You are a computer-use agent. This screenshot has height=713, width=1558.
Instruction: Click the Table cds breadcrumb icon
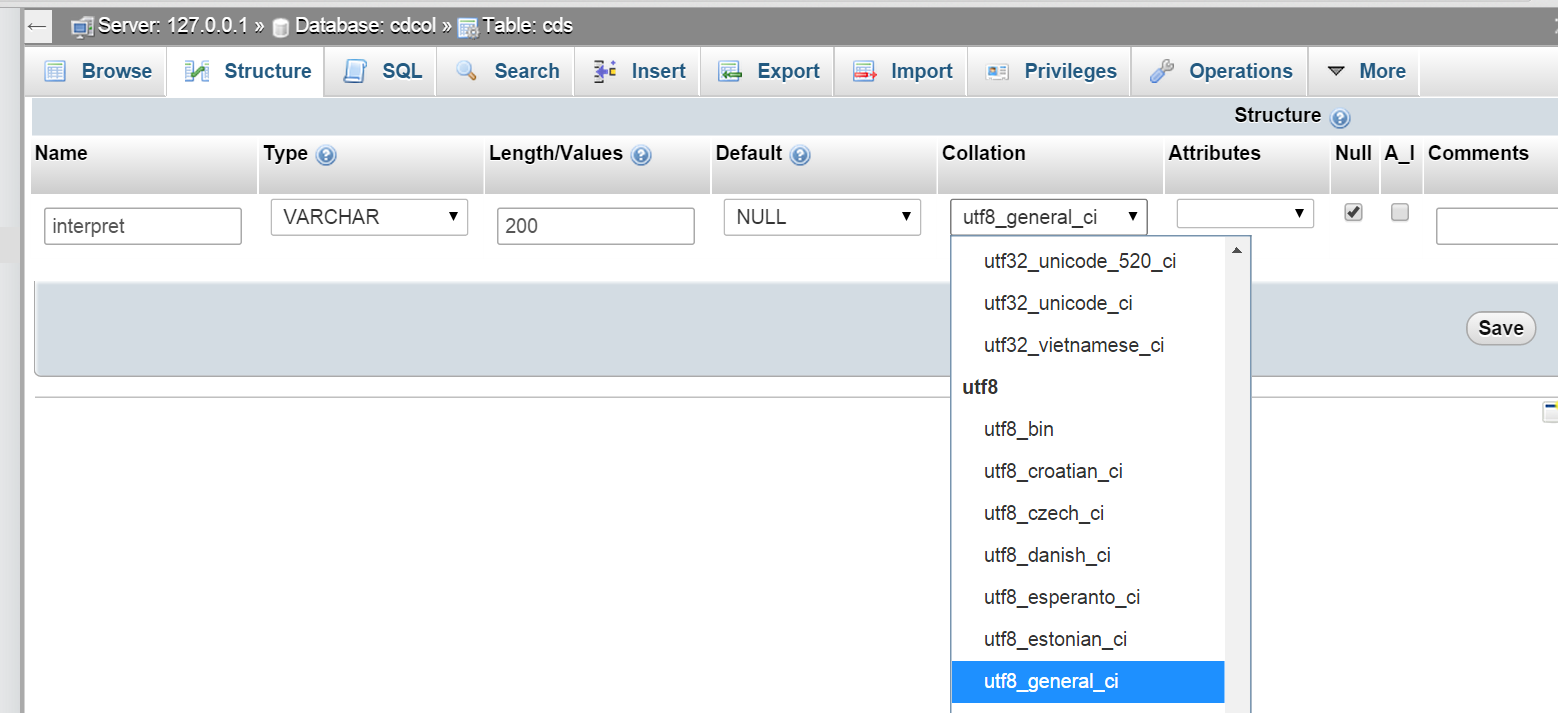coord(468,28)
